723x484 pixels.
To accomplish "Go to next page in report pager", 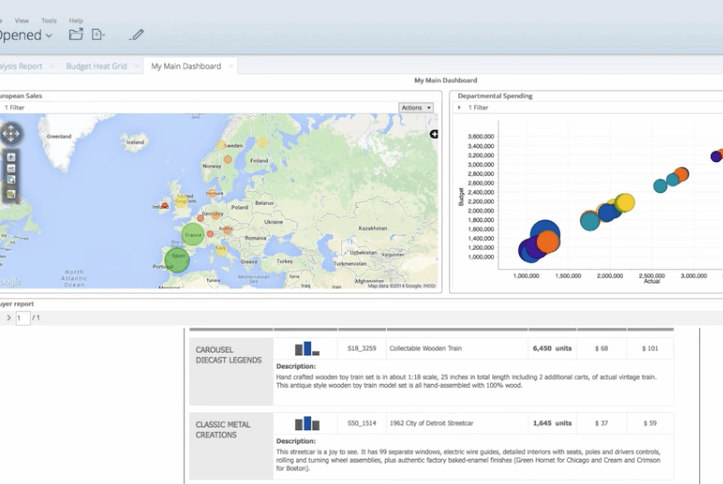I will (8, 318).
